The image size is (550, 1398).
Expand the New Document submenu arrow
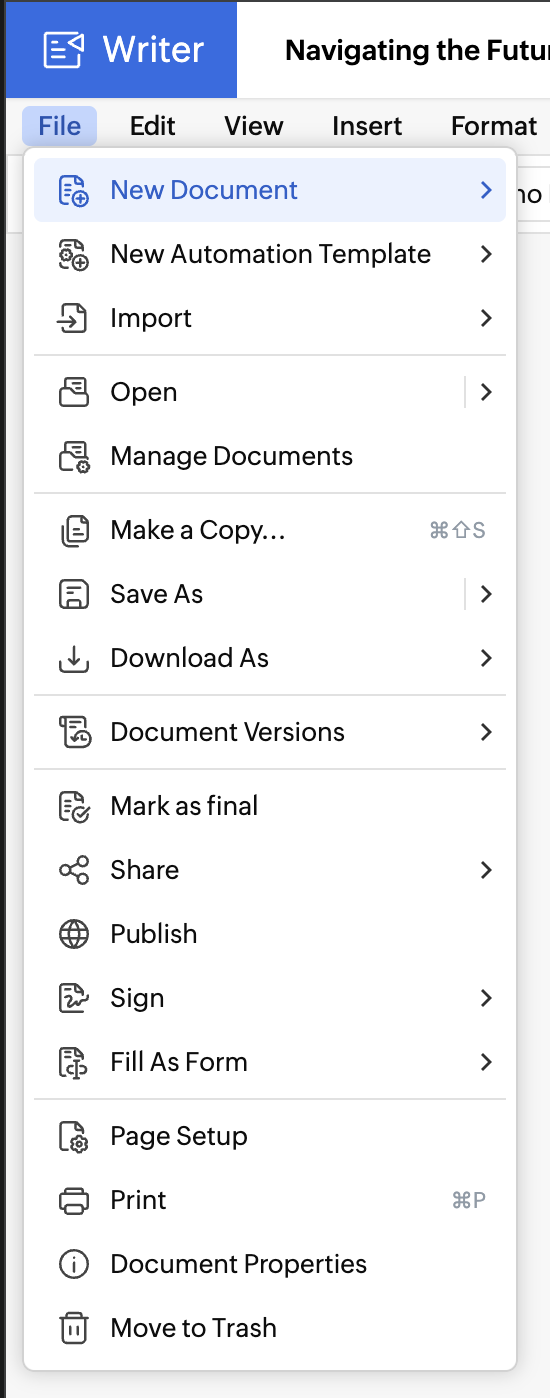[486, 190]
